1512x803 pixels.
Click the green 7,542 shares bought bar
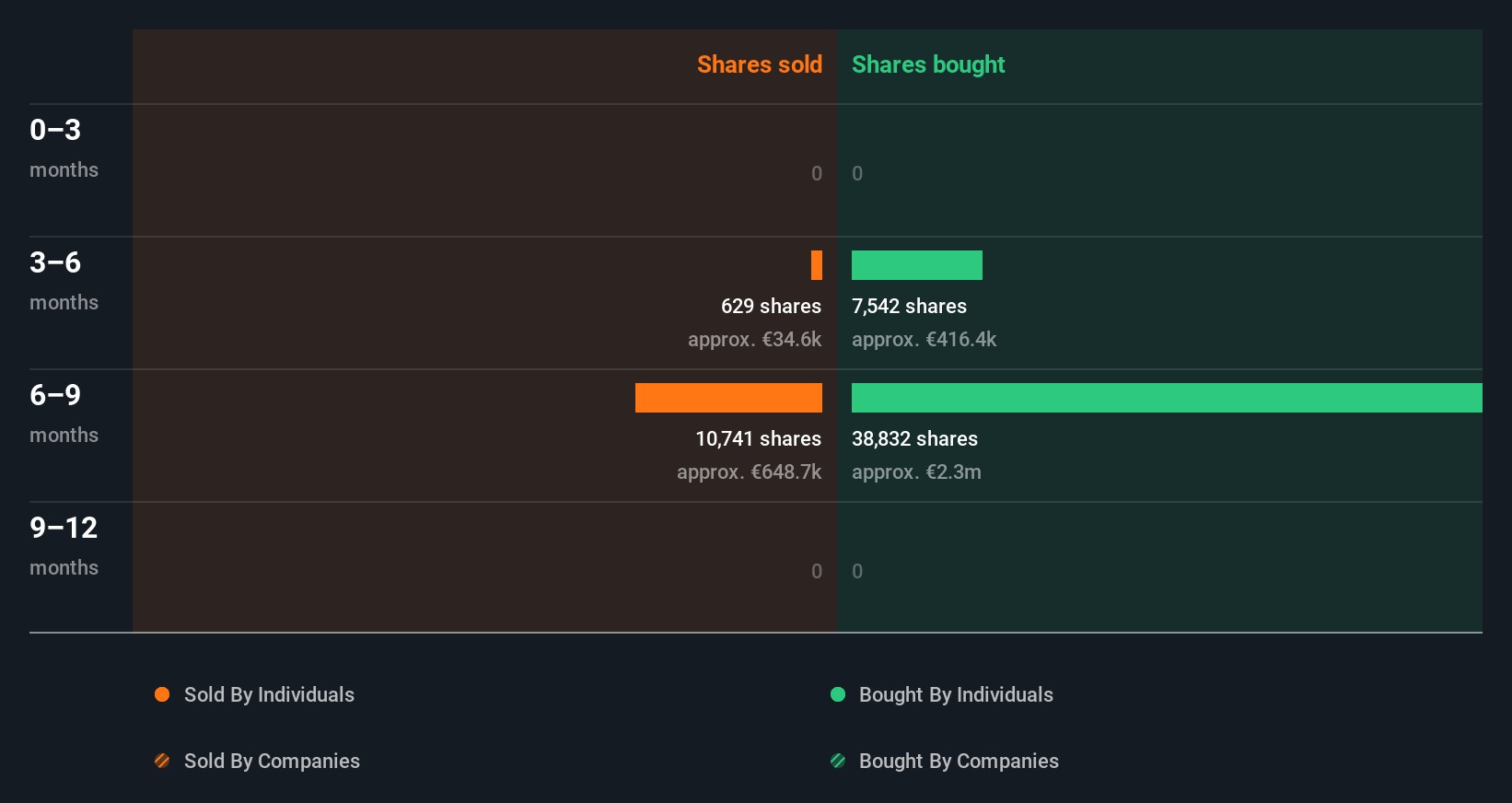click(916, 265)
